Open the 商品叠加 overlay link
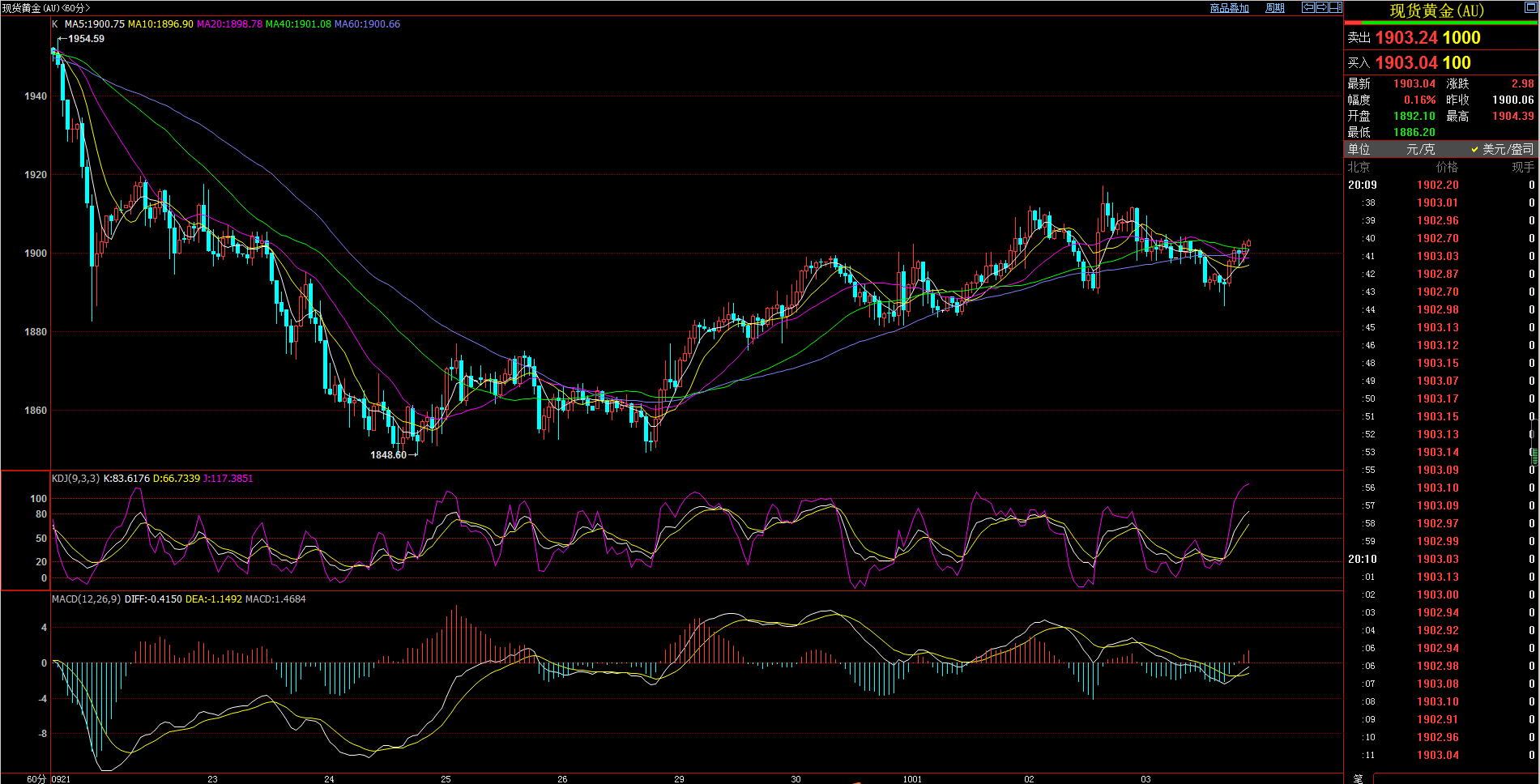The width and height of the screenshot is (1540, 784). [x=1229, y=8]
